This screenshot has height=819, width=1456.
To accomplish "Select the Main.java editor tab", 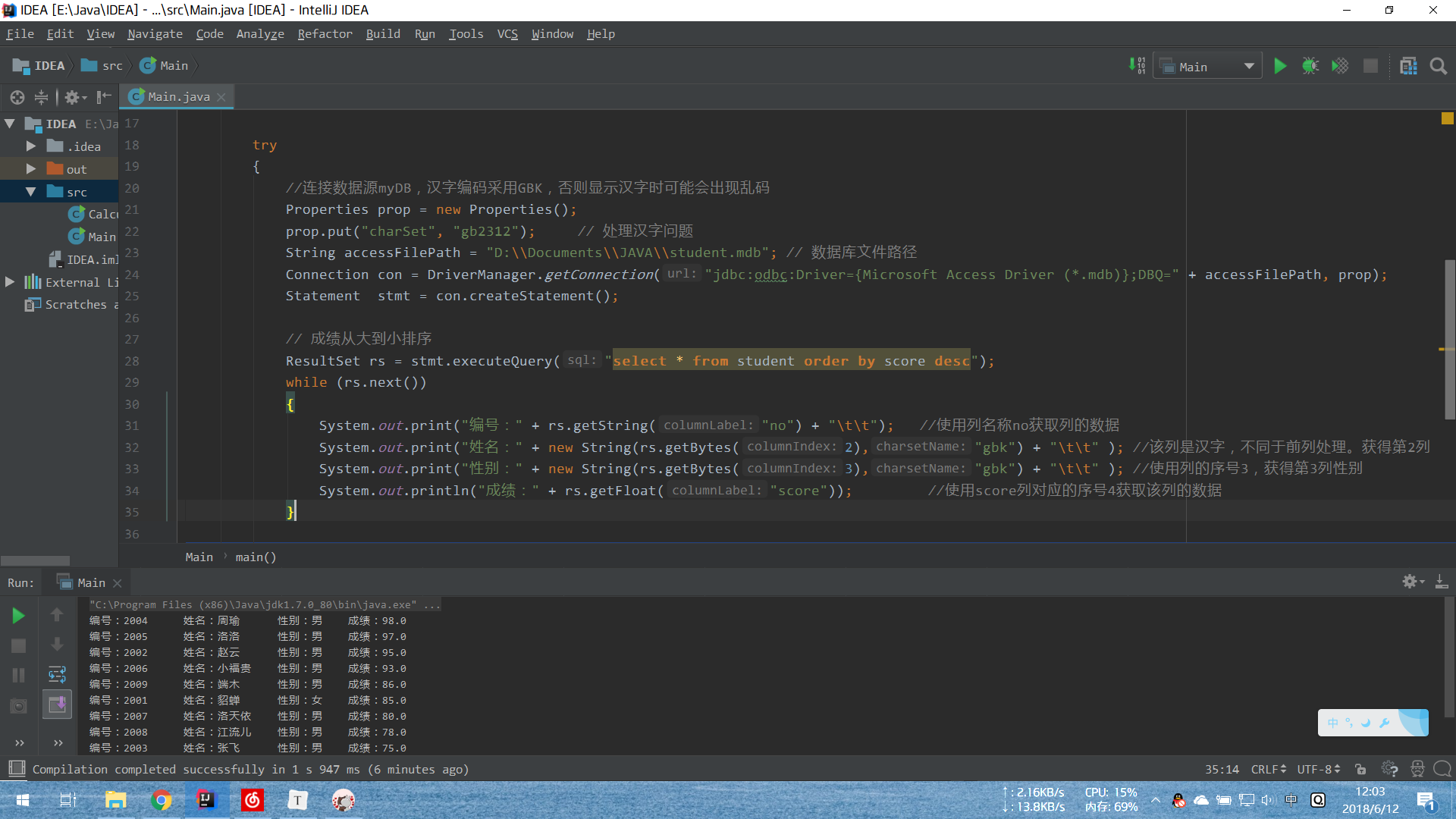I will pos(178,96).
